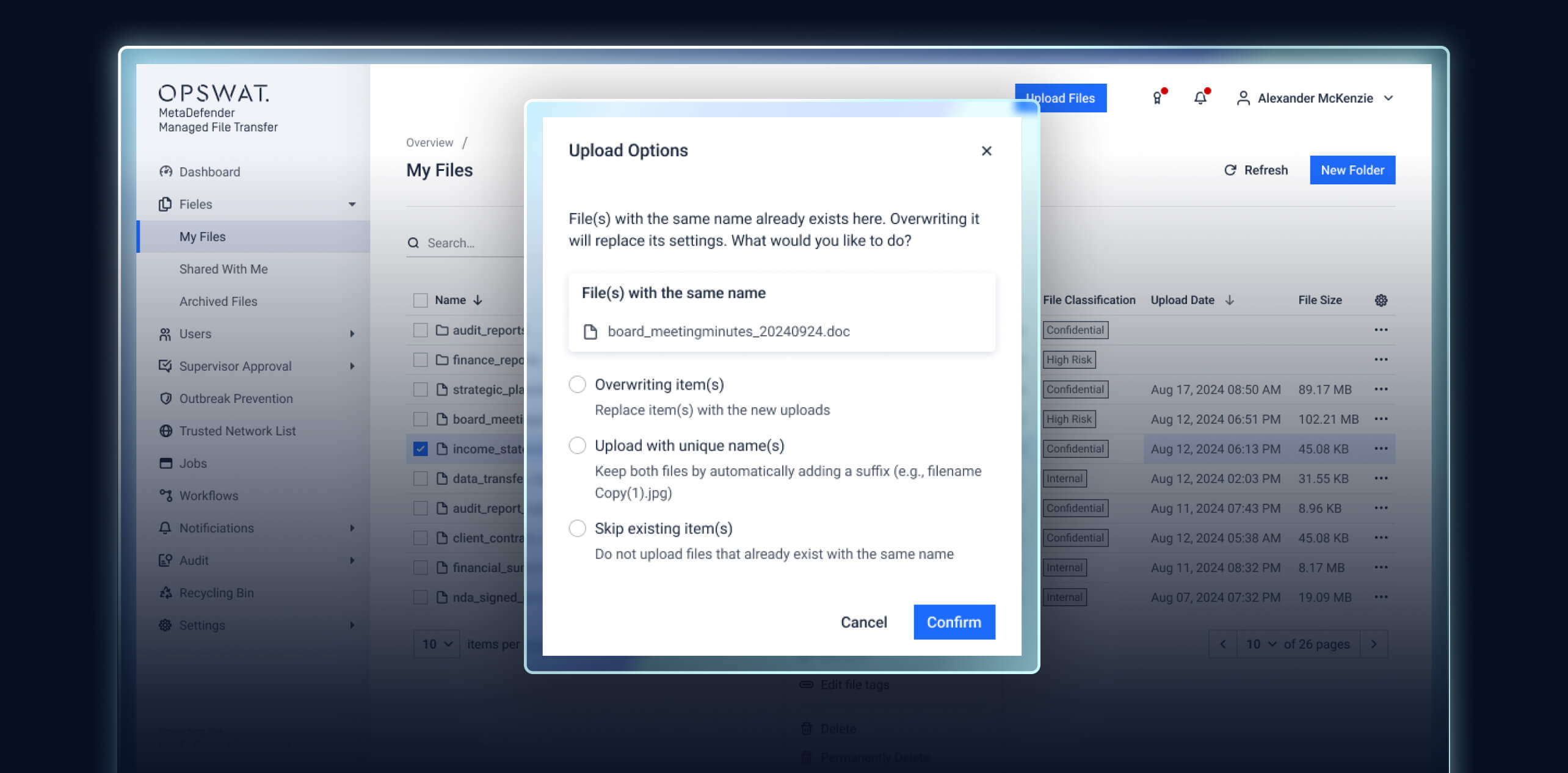Open the items per page dropdown

[x=436, y=644]
